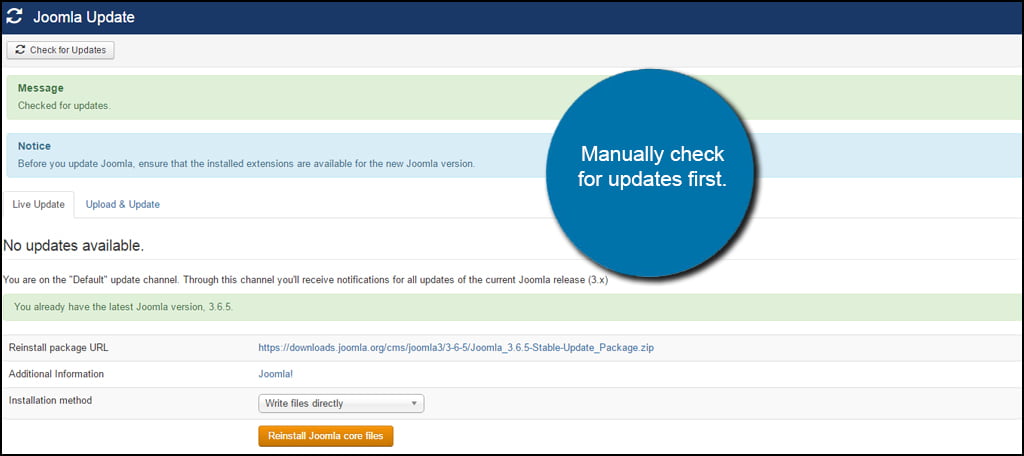Image resolution: width=1024 pixels, height=456 pixels.
Task: Click the Default update channel description text
Action: tap(306, 280)
